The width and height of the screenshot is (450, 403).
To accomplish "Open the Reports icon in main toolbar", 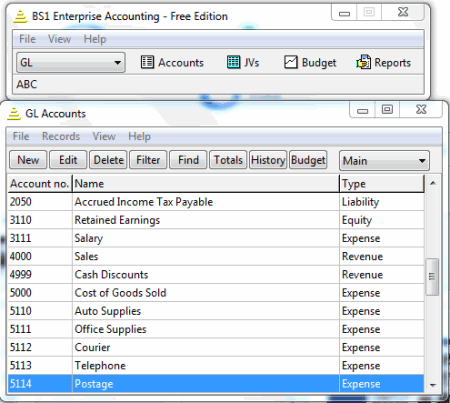I will pos(383,62).
